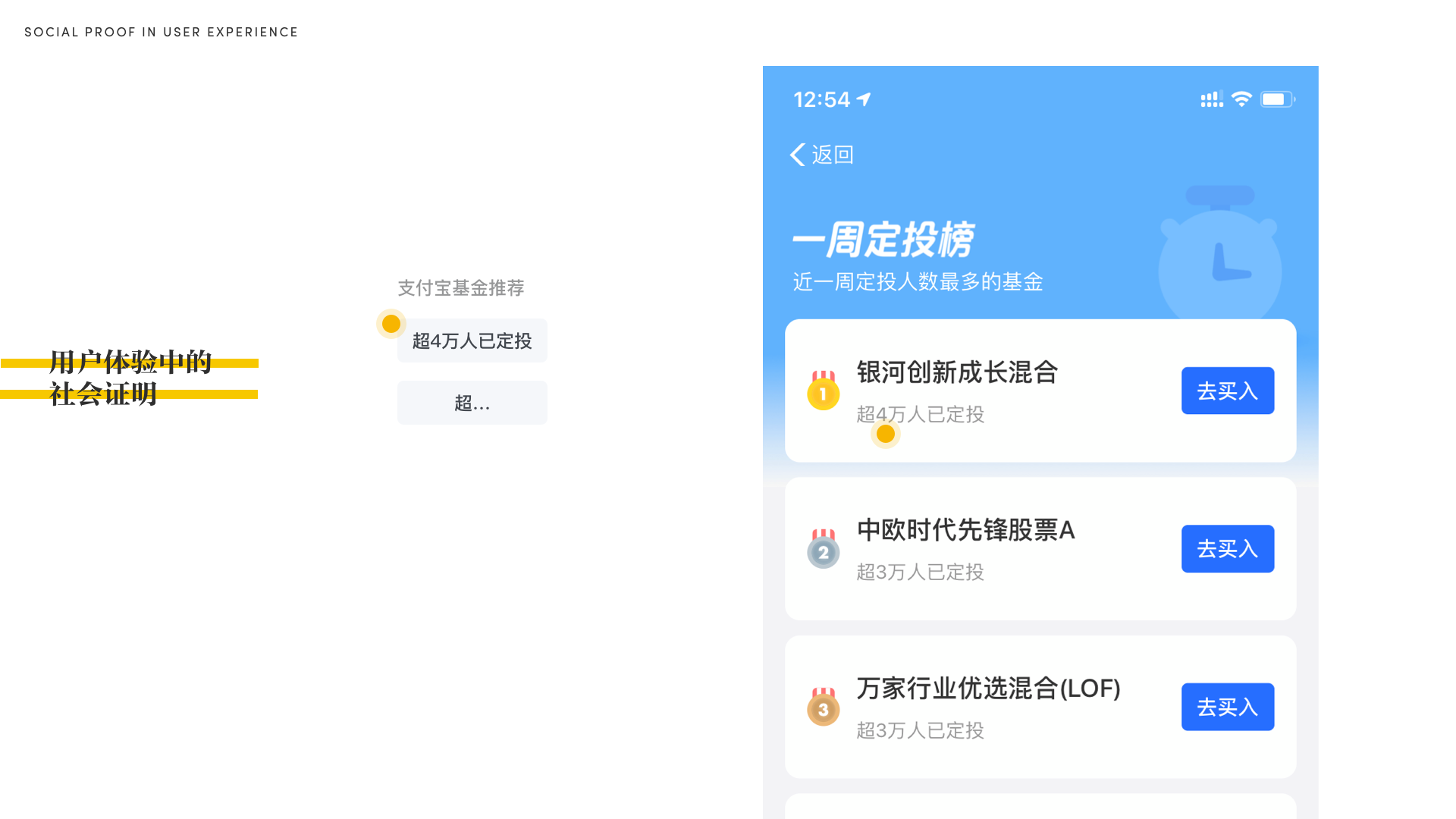Click the 返回 back label
Viewport: 1456px width, 819px height.
coord(833,155)
